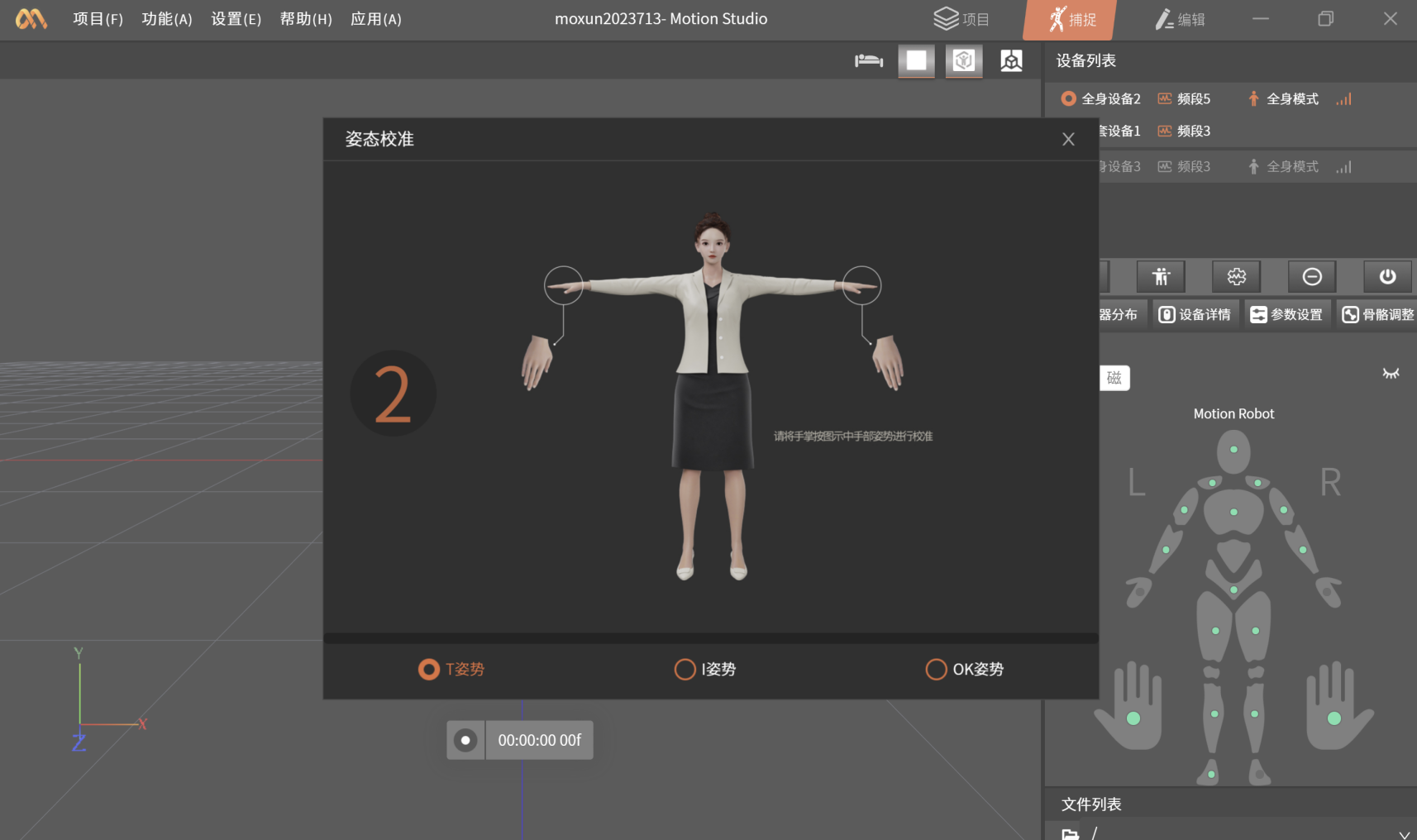1417x840 pixels.
Task: Select the T姿势 radio option
Action: click(429, 669)
